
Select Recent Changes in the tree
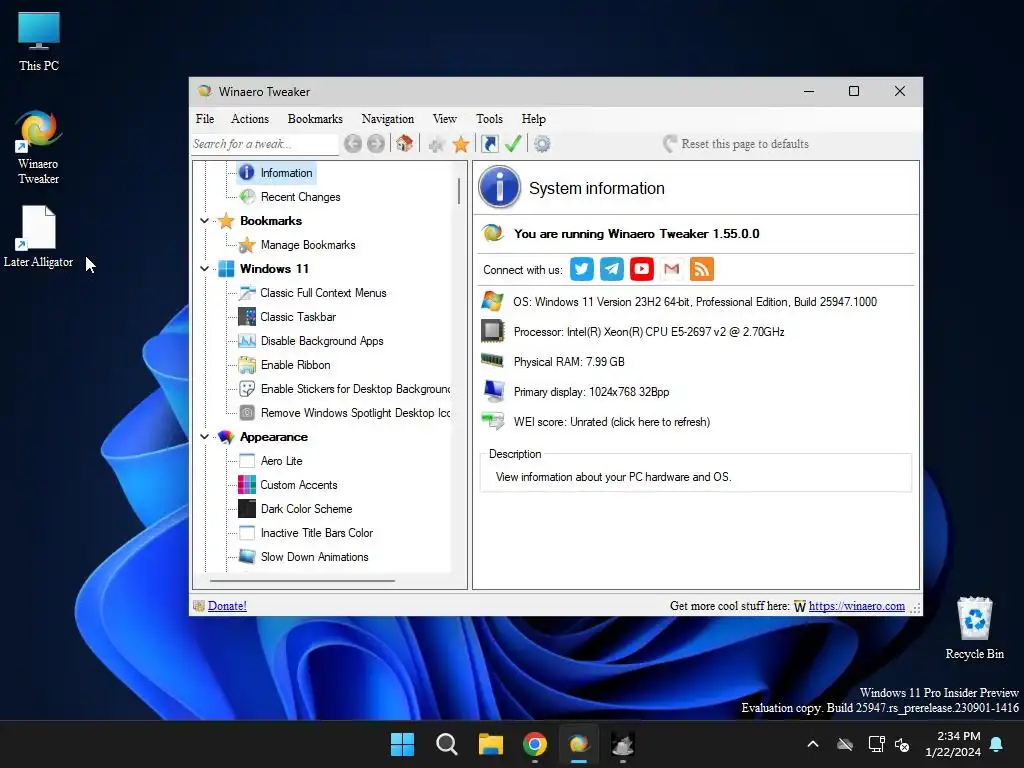[x=300, y=197]
